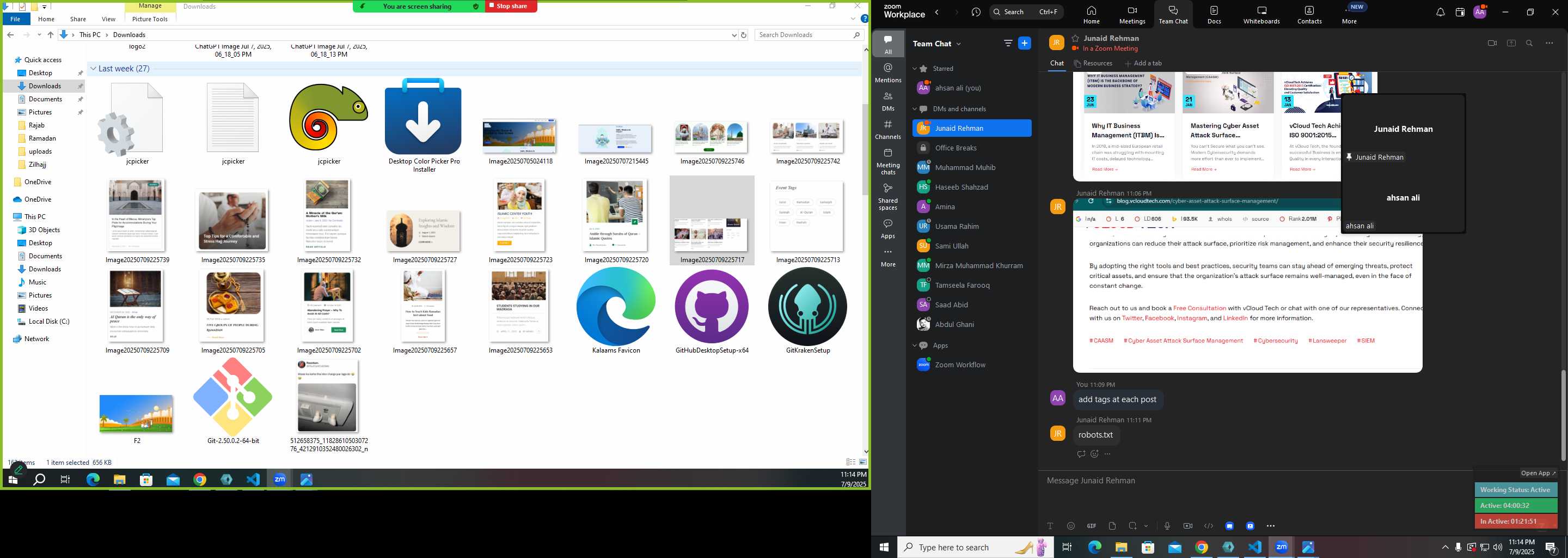This screenshot has height=558, width=1568.
Task: Open Meeting chats in Zoom sidebar
Action: click(x=888, y=161)
